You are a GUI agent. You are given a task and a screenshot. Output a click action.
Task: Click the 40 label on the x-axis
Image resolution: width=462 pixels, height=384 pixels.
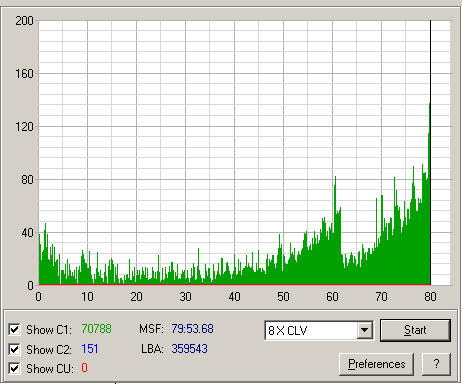pyautogui.click(x=234, y=296)
